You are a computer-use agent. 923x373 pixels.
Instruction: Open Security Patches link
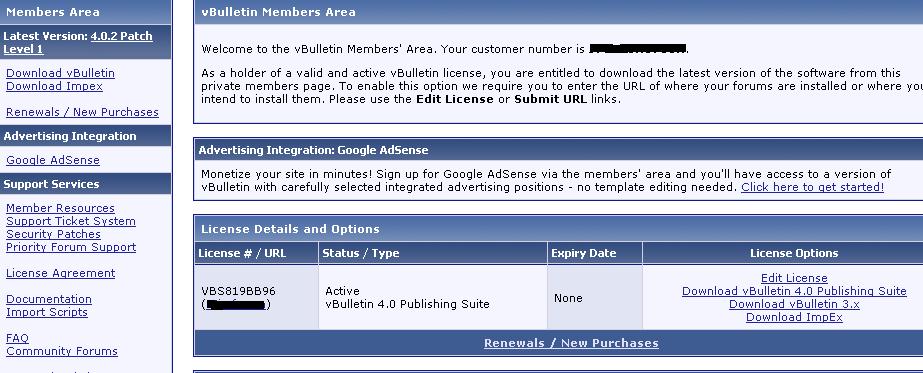(53, 234)
